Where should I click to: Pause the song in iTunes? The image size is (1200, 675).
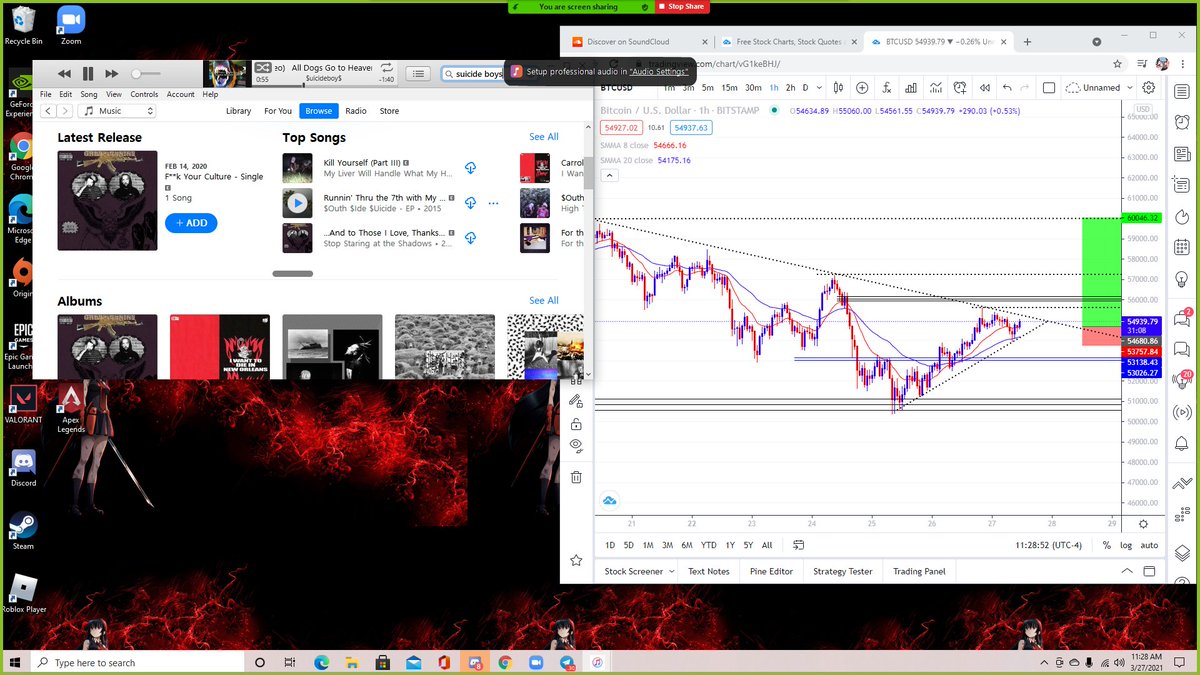coord(88,74)
